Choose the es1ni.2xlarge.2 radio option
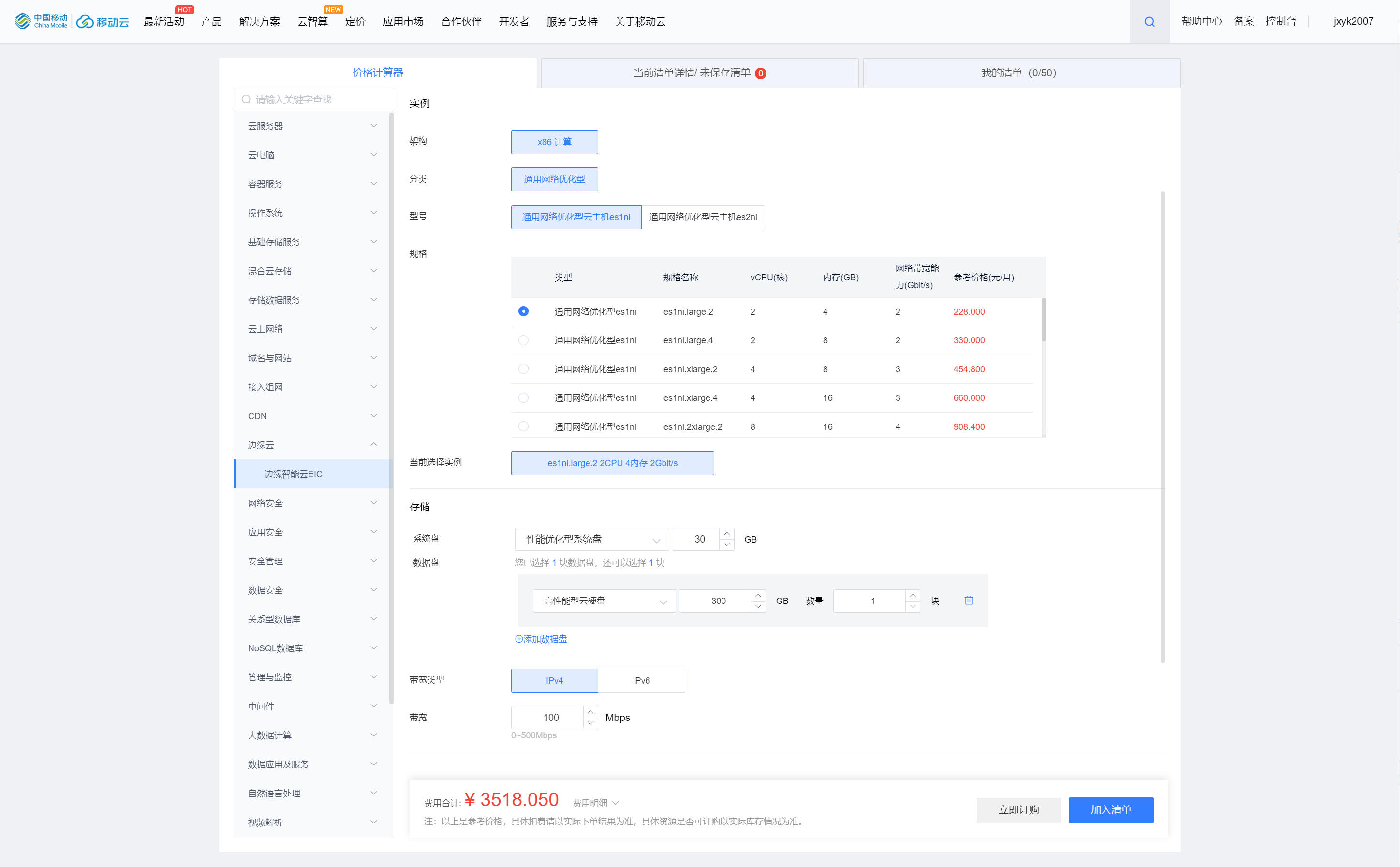This screenshot has height=867, width=1400. (x=523, y=426)
